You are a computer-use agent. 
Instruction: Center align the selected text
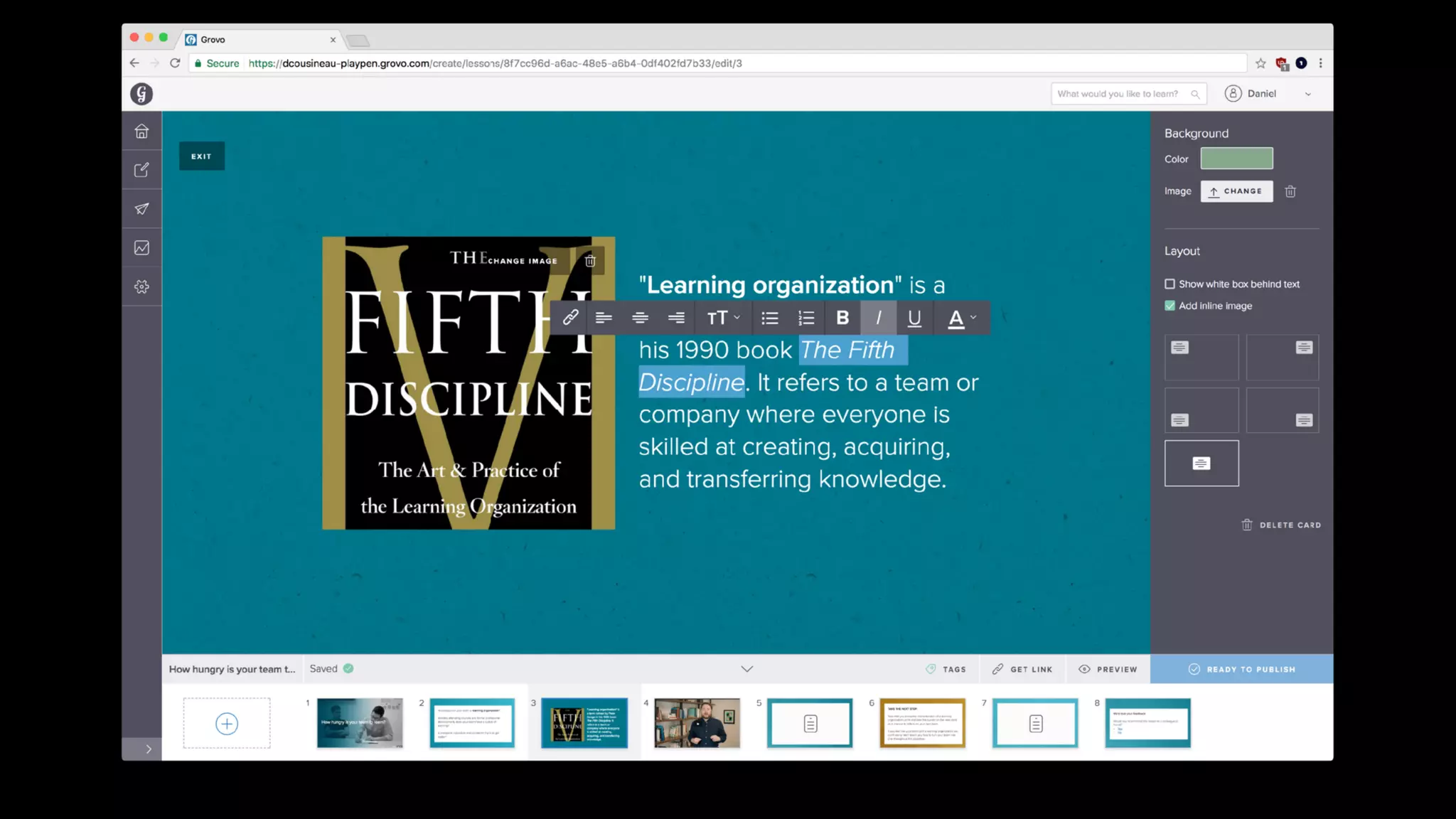point(640,318)
